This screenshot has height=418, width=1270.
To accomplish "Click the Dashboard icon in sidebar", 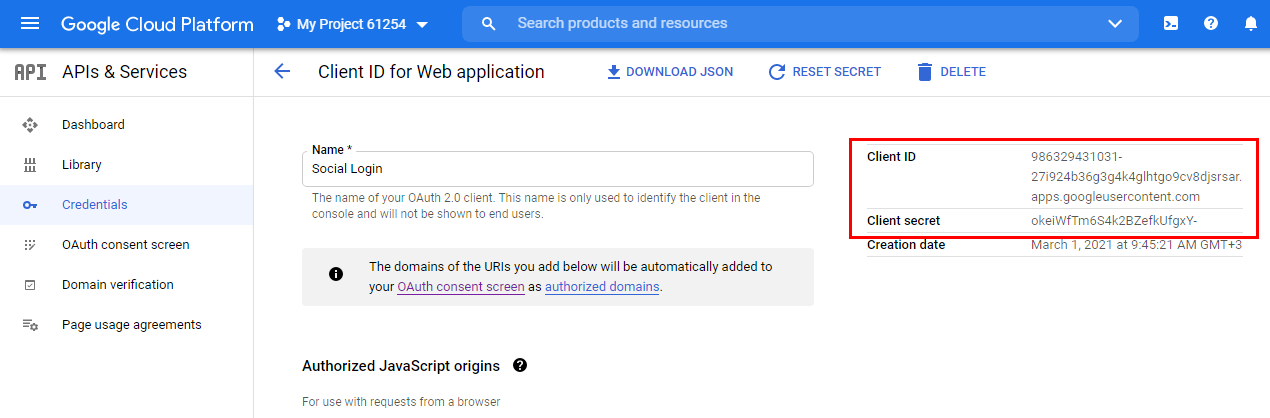I will (x=30, y=125).
